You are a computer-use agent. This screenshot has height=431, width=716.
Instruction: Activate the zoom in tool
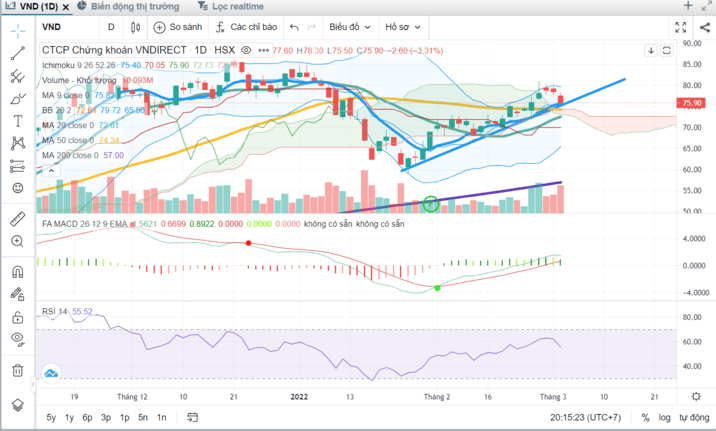click(x=17, y=241)
